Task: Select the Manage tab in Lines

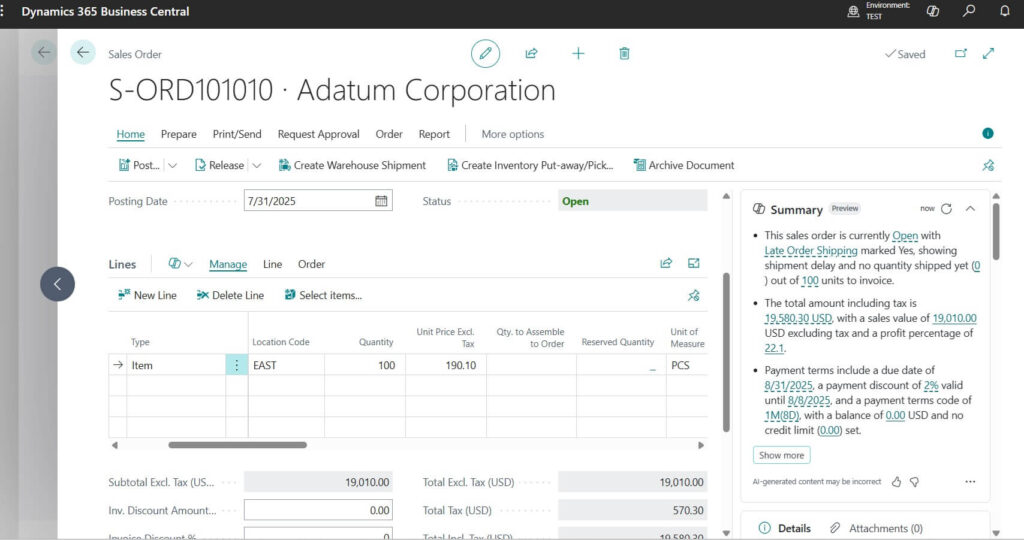Action: point(228,264)
